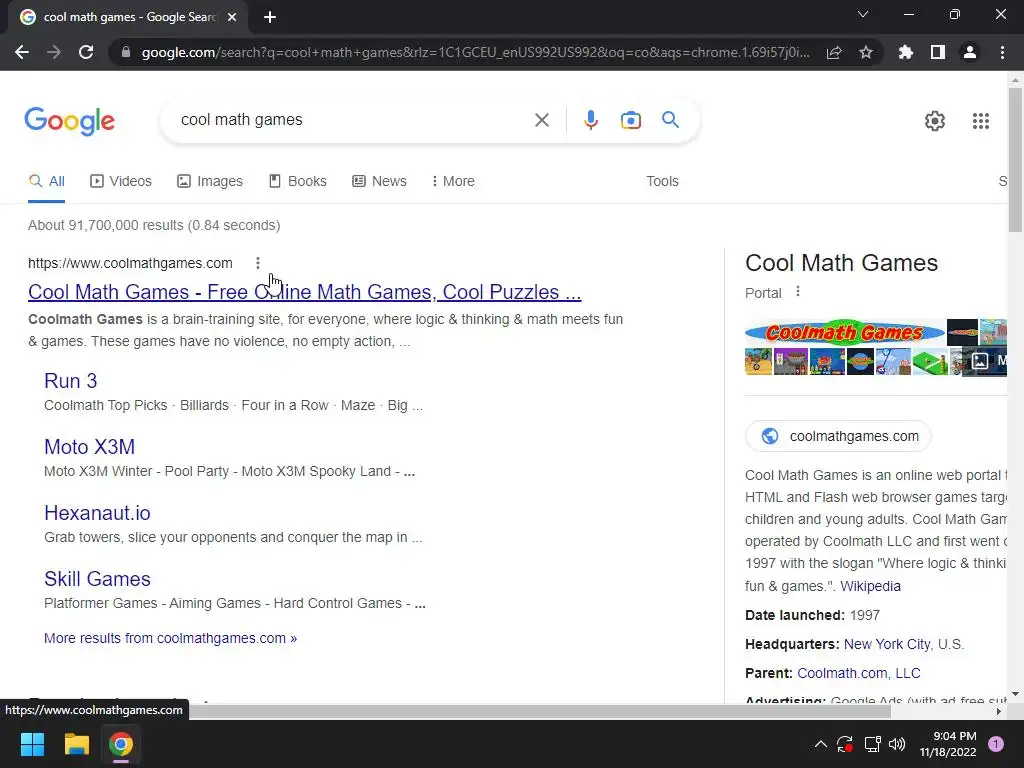Open the Chrome three-dot menu

[1002, 52]
